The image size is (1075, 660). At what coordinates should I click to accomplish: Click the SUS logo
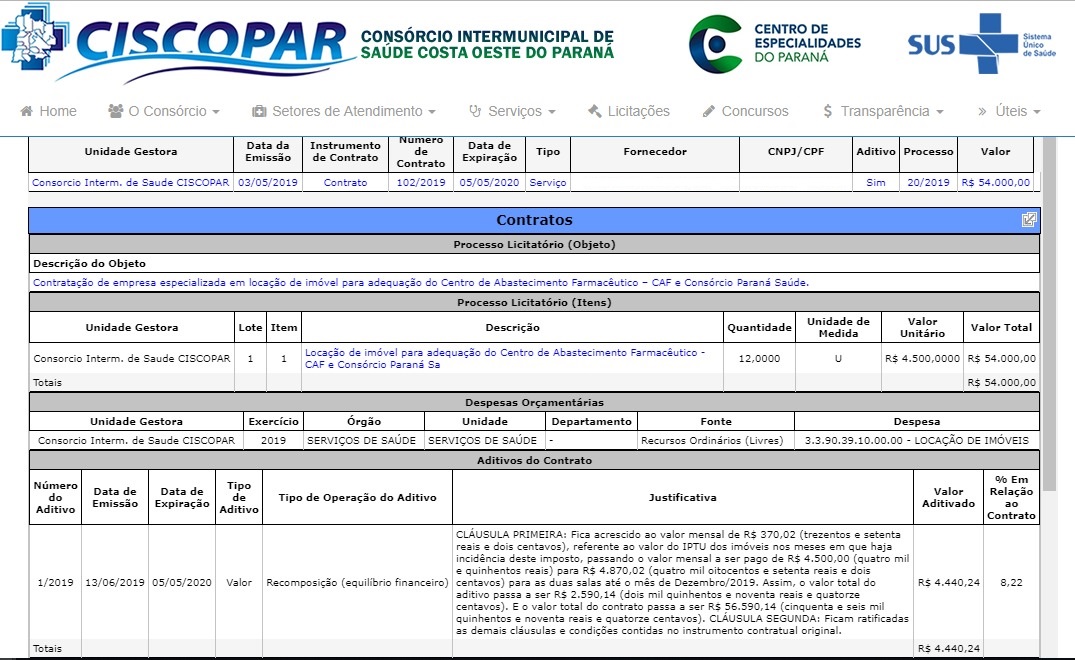pyautogui.click(x=982, y=43)
